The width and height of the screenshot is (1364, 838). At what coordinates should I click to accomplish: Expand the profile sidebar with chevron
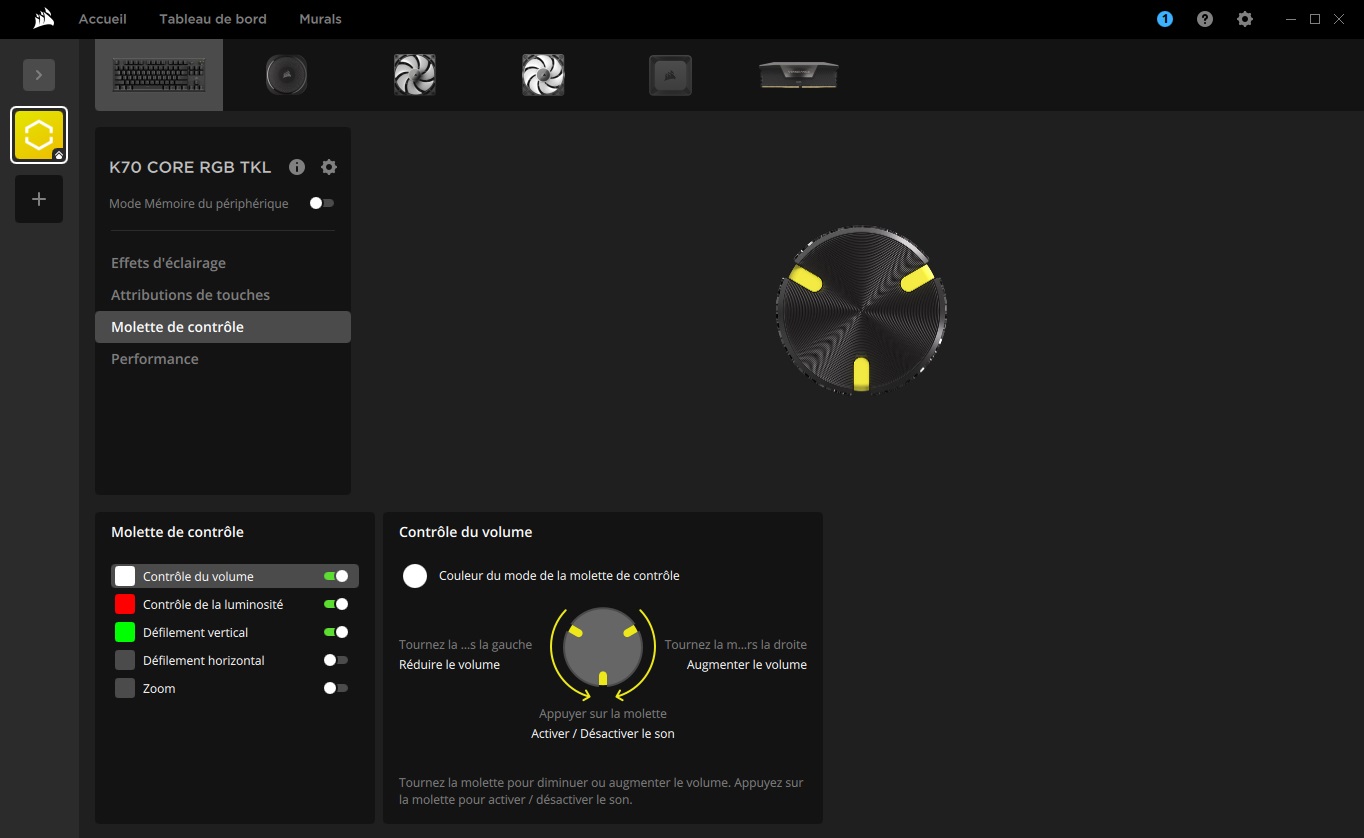[39, 75]
